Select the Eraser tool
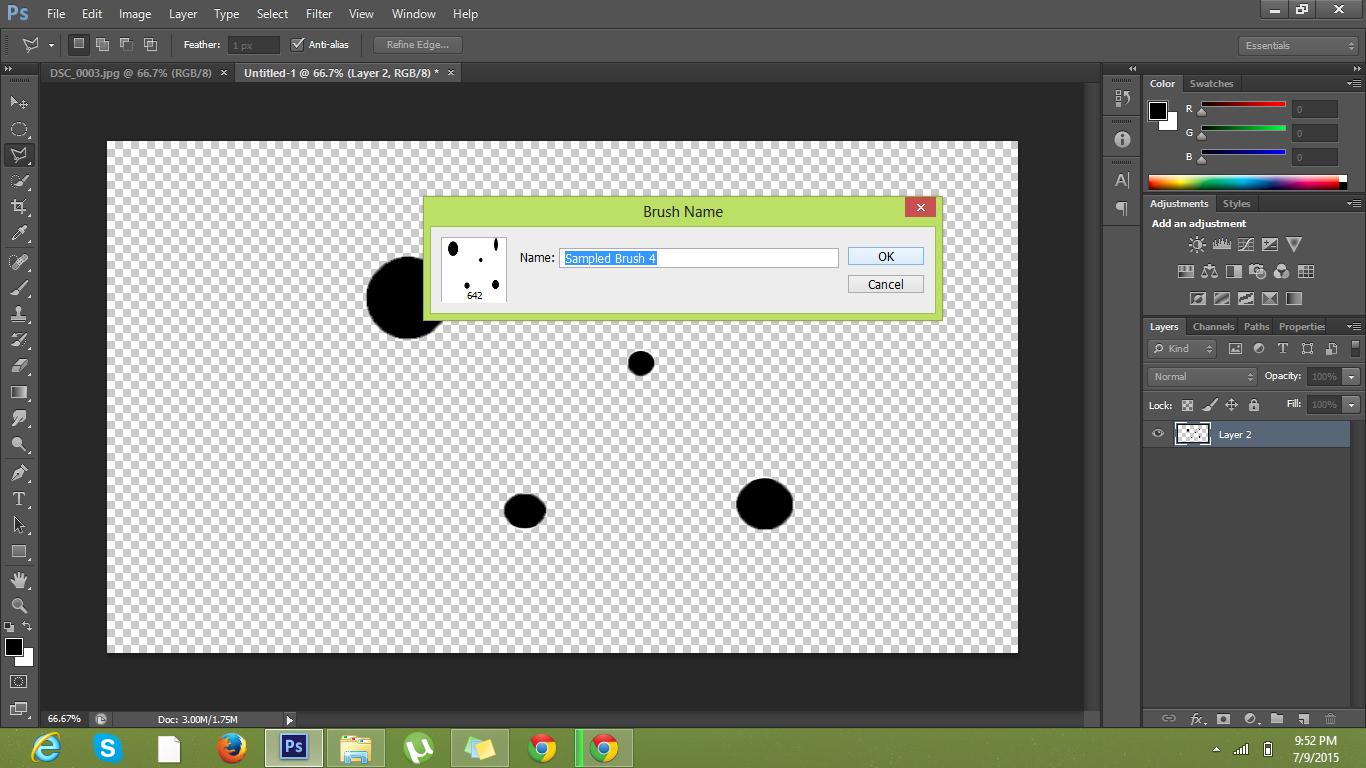Screen dimensions: 1366x768 (19, 366)
